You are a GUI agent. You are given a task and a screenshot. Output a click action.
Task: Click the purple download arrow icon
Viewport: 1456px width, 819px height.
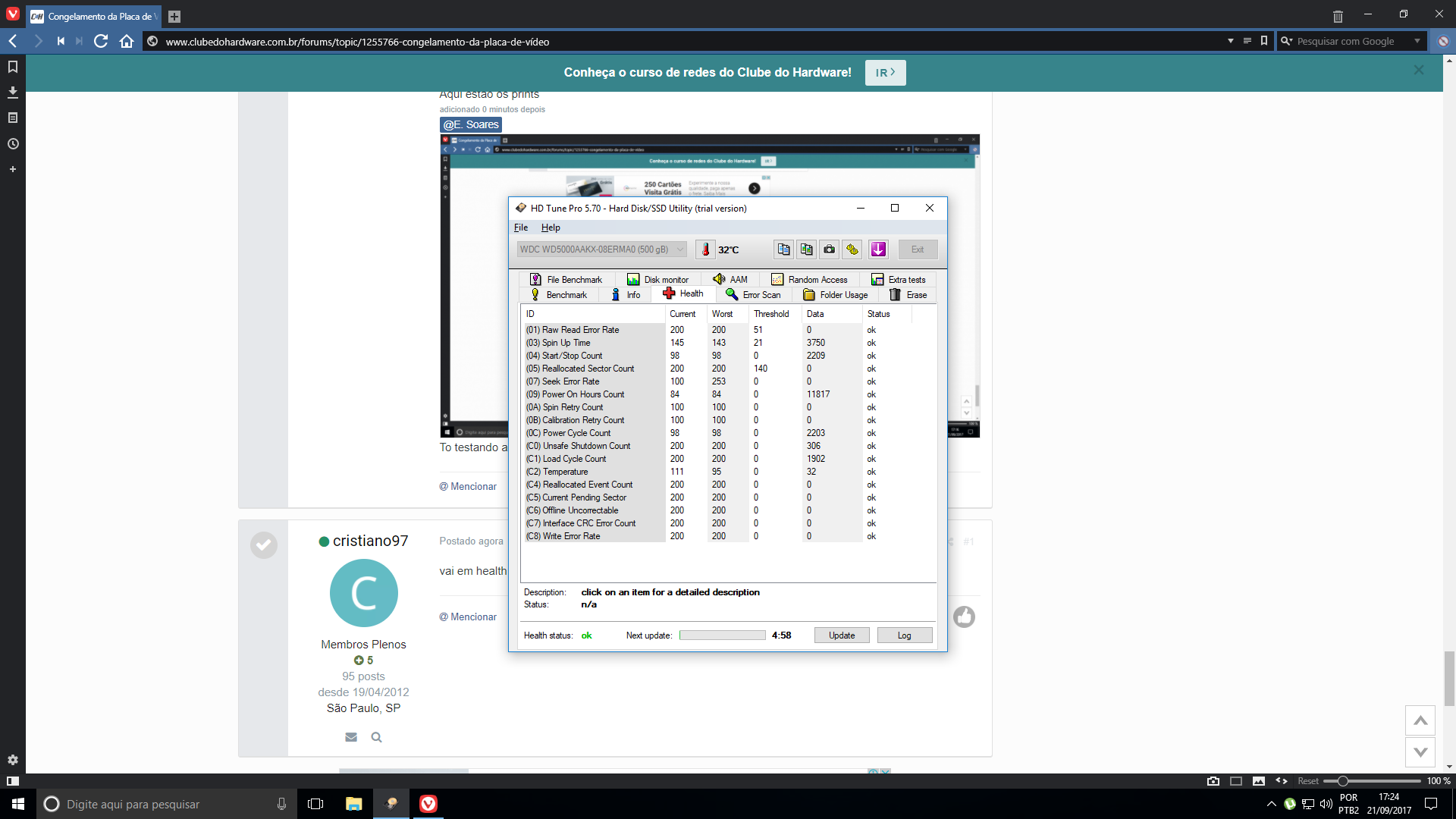click(x=878, y=249)
